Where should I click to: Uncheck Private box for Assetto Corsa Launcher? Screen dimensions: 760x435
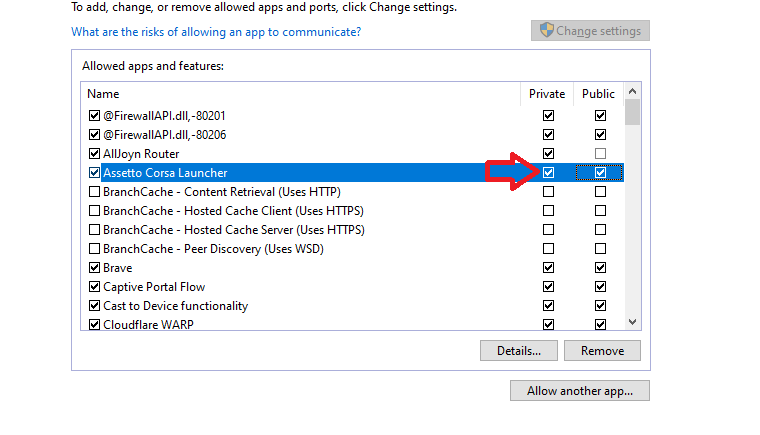click(x=548, y=173)
